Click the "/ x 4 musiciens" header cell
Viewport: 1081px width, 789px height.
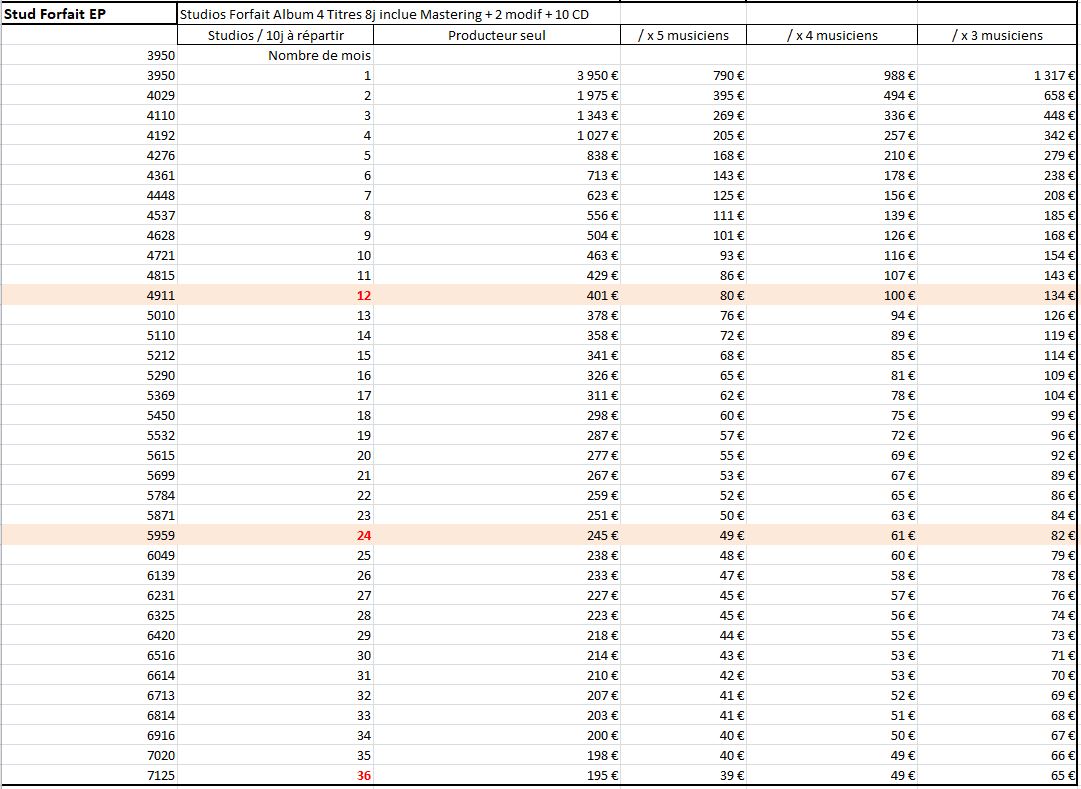(x=832, y=35)
